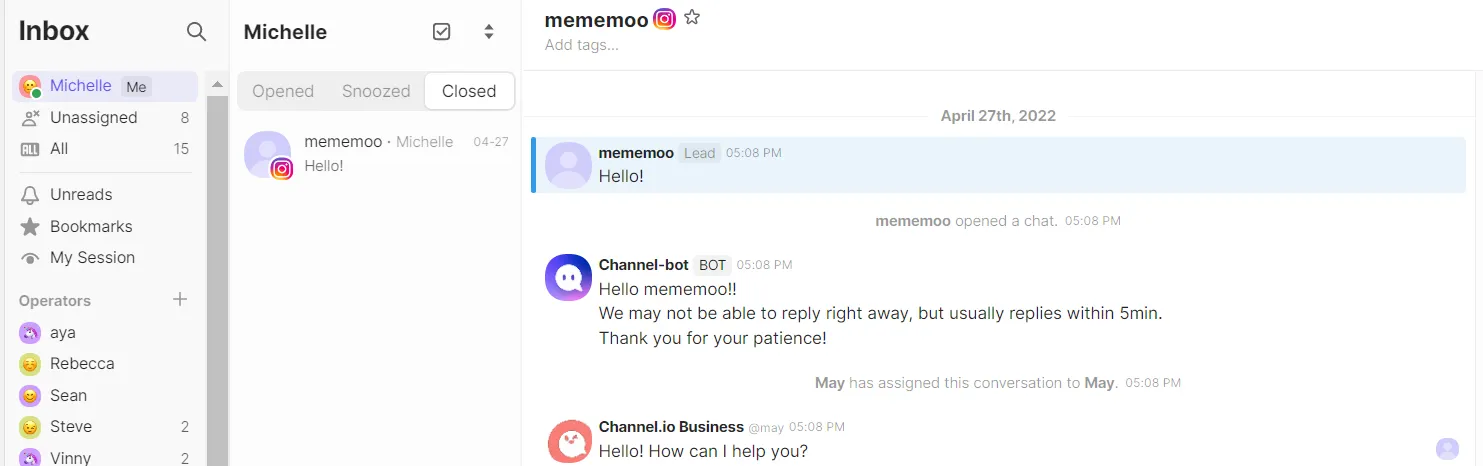Open the All conversations inbox
The height and width of the screenshot is (466, 1483).
coord(59,149)
